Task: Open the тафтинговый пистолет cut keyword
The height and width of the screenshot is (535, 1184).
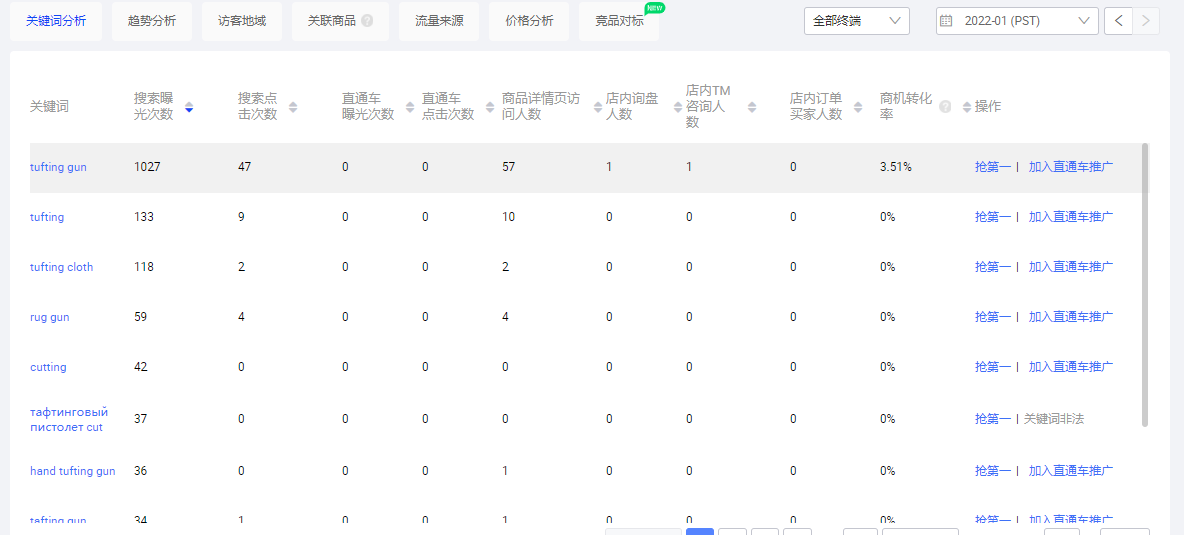Action: click(x=69, y=420)
